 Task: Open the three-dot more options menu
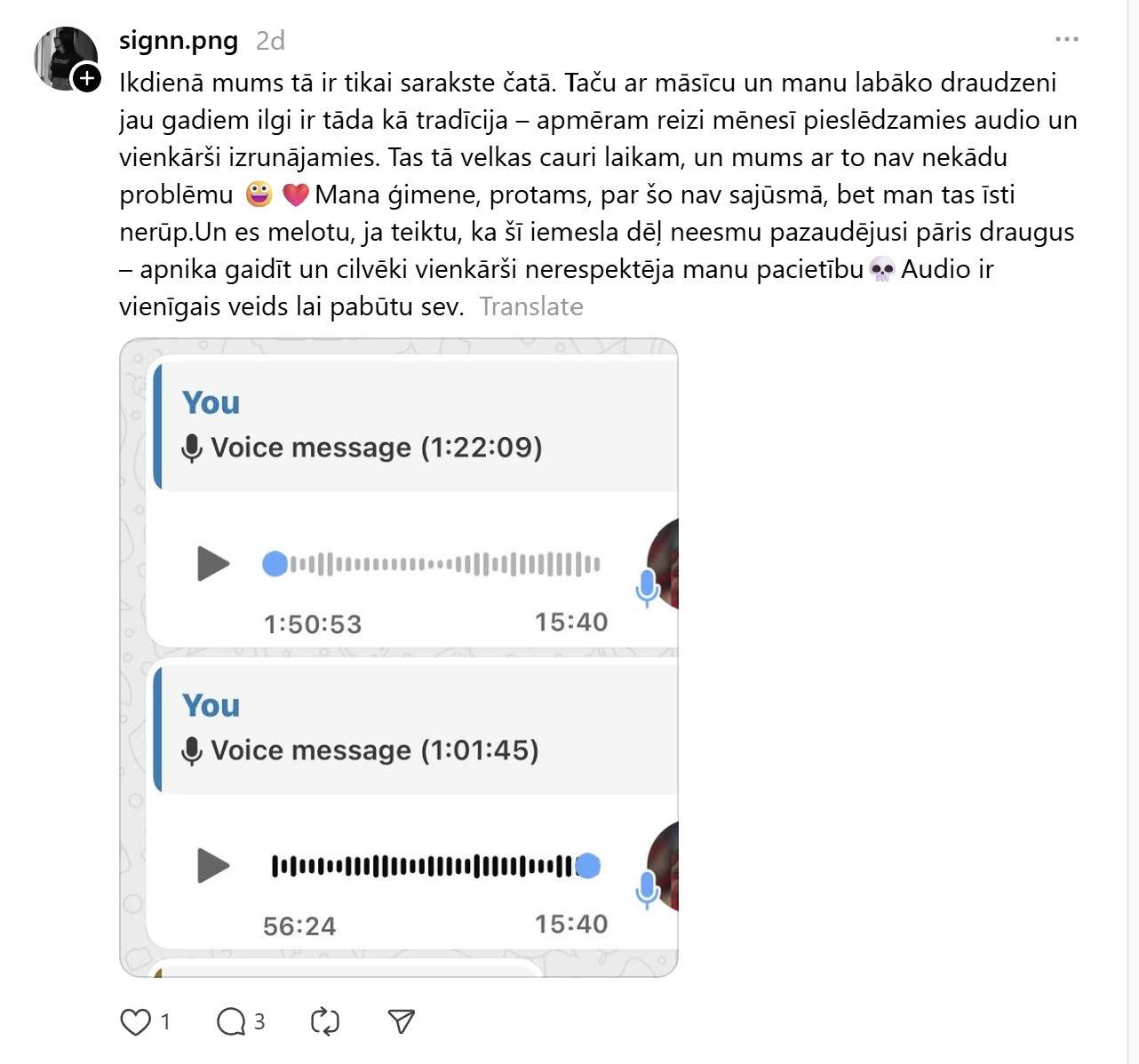point(1066,39)
